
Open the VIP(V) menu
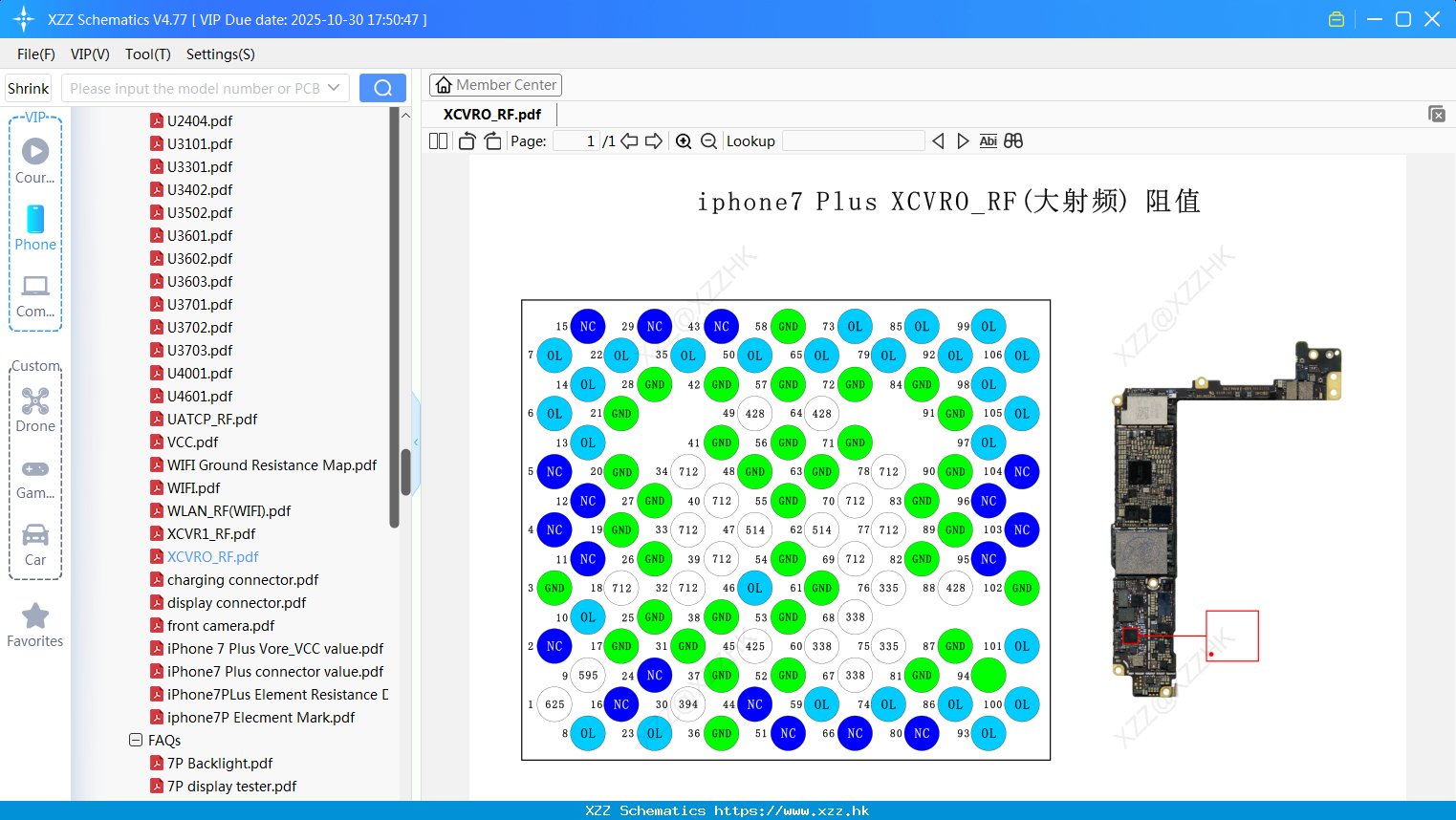point(90,54)
